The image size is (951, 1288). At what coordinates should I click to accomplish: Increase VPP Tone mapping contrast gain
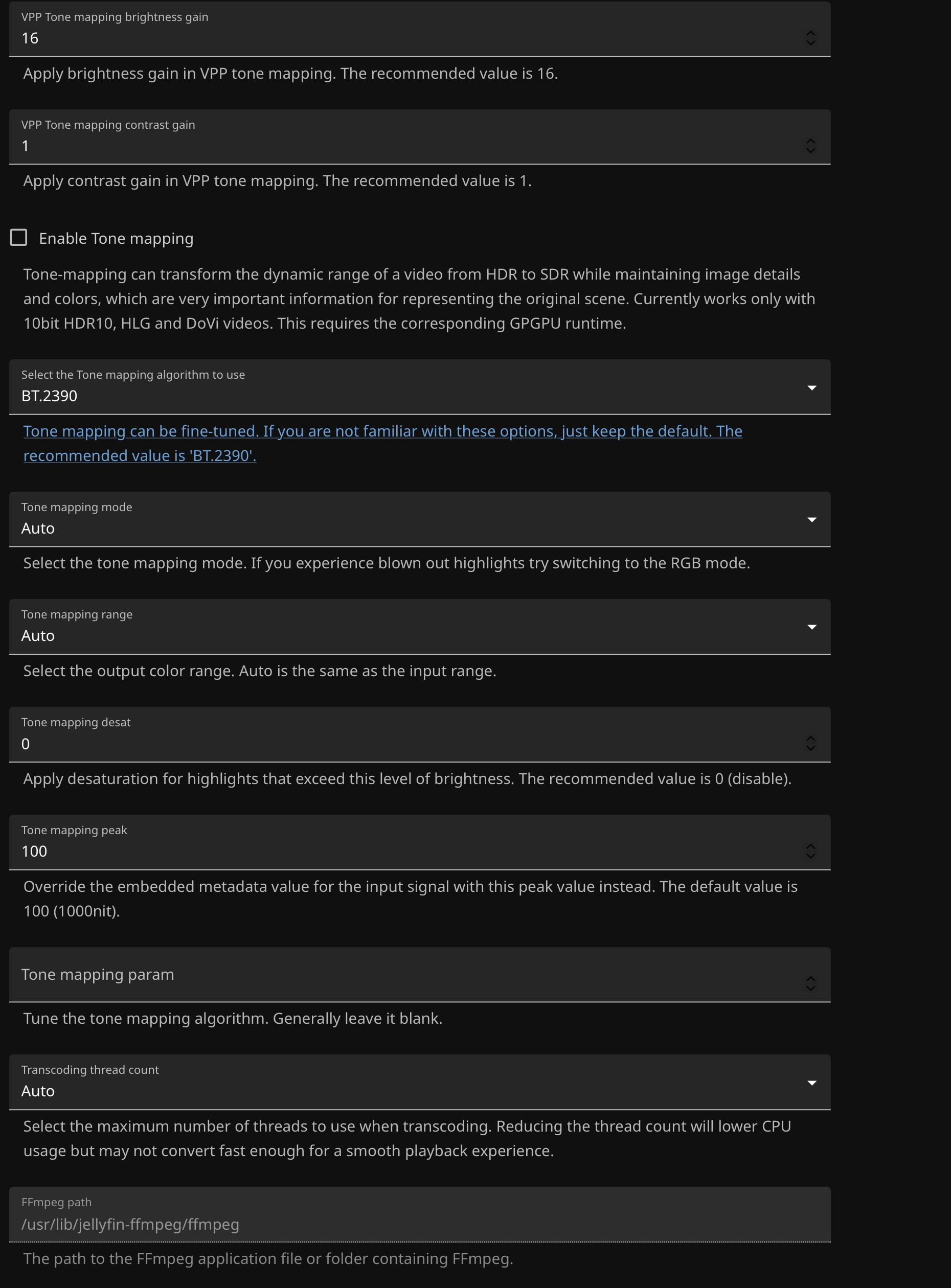coord(810,141)
